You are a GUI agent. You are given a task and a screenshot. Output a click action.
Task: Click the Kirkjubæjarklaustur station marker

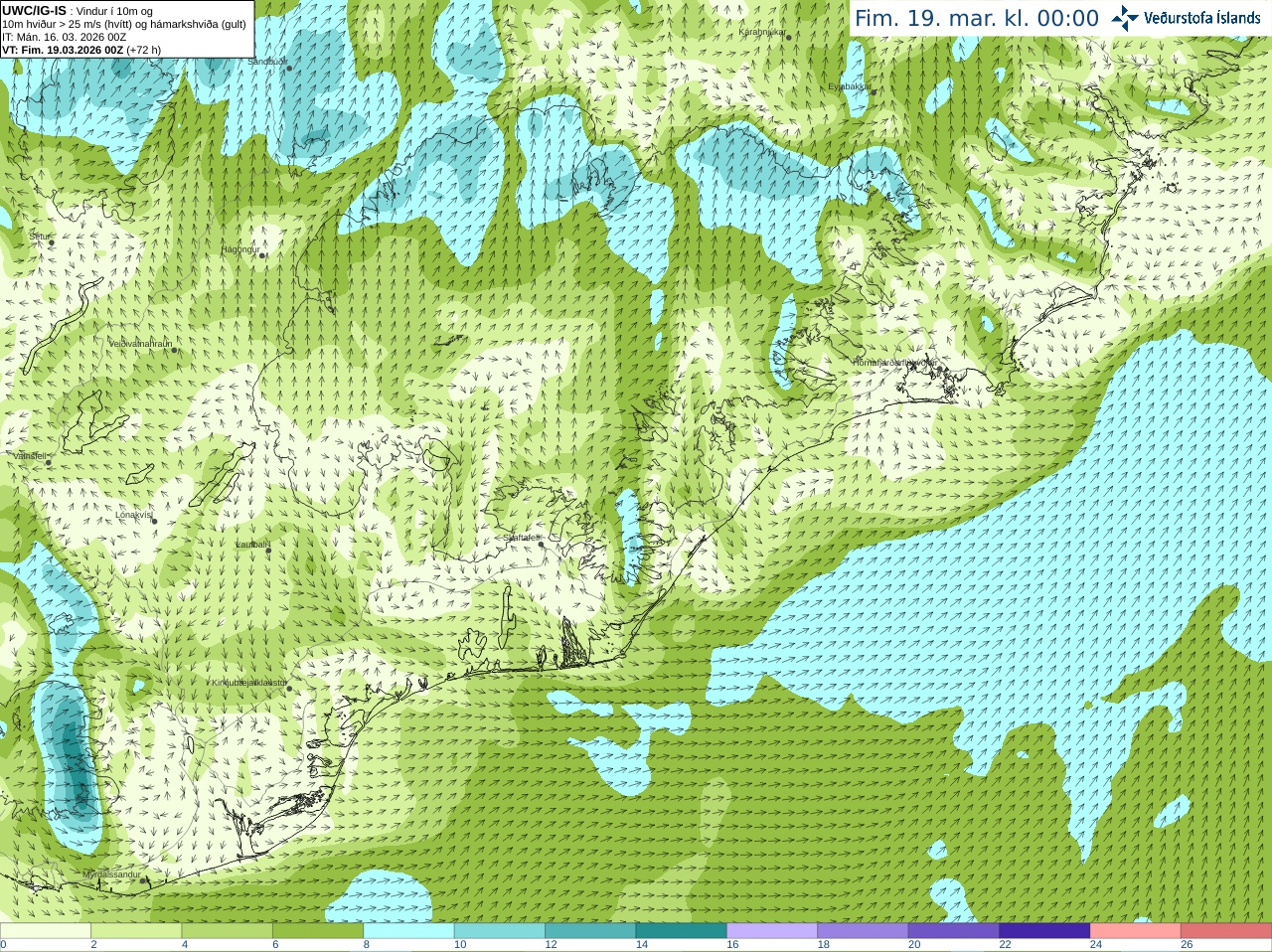(289, 689)
